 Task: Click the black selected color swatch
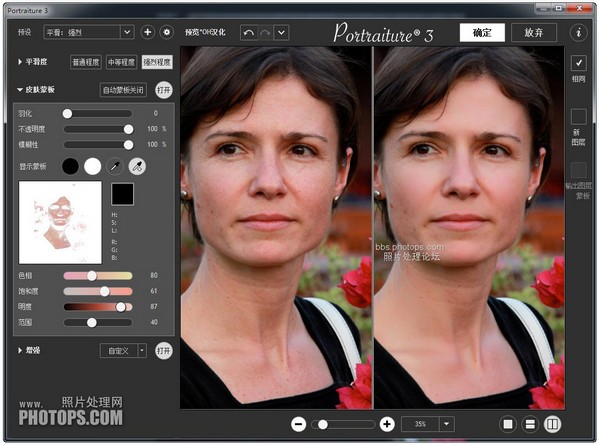pos(122,194)
